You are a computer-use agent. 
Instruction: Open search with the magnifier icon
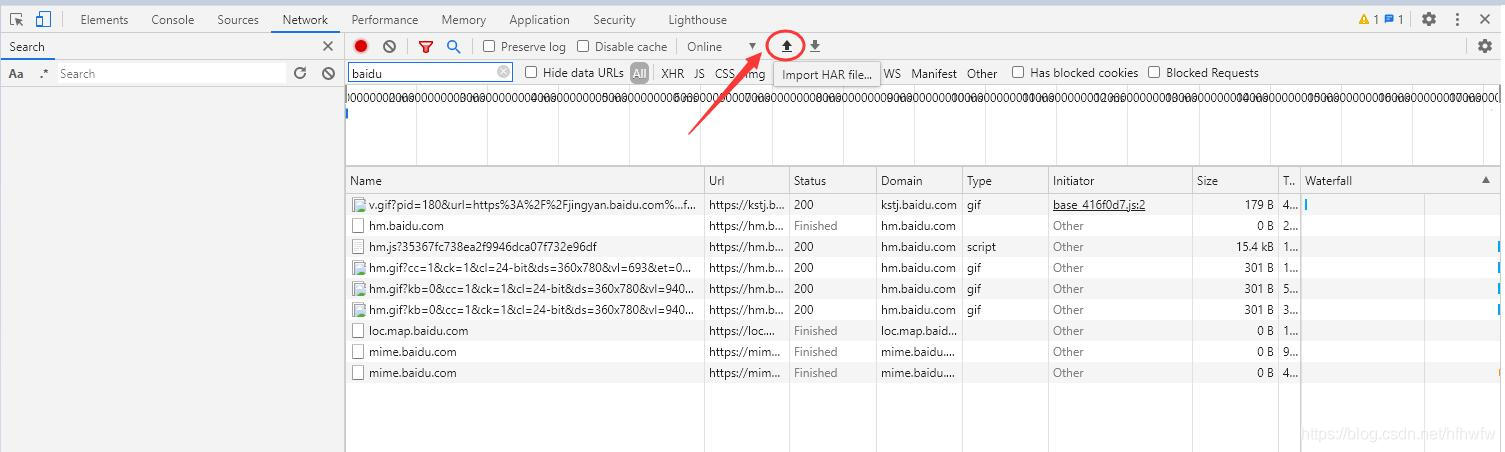[454, 46]
